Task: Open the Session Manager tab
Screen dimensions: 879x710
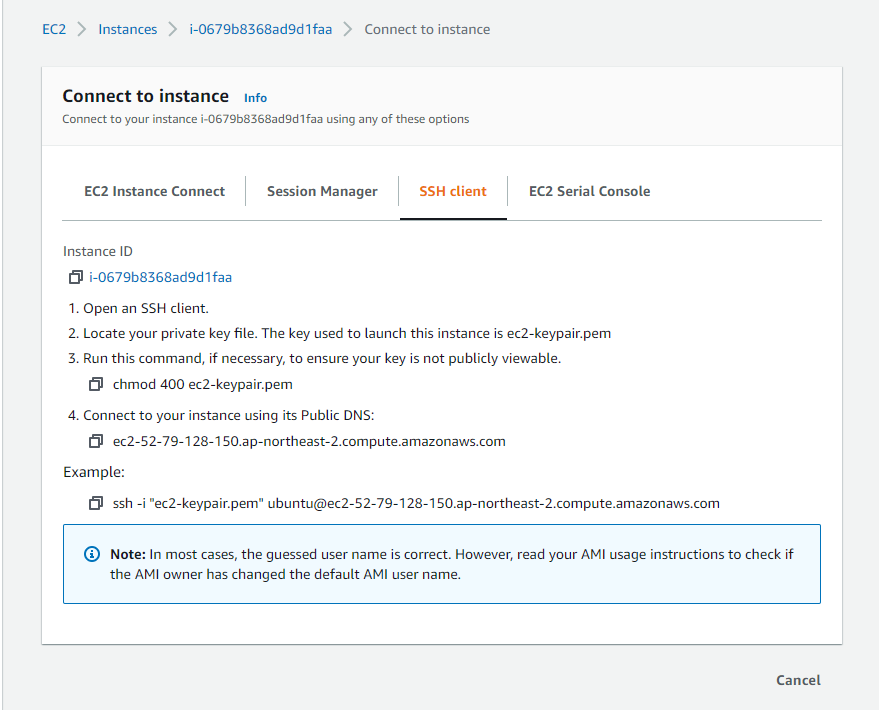Action: click(322, 192)
